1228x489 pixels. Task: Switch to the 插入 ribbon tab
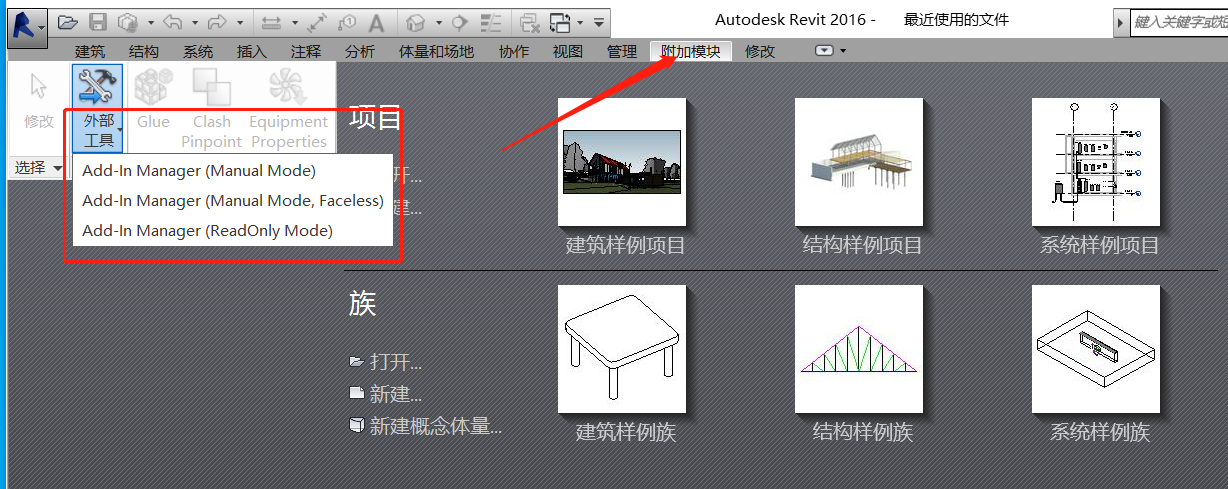click(x=252, y=51)
